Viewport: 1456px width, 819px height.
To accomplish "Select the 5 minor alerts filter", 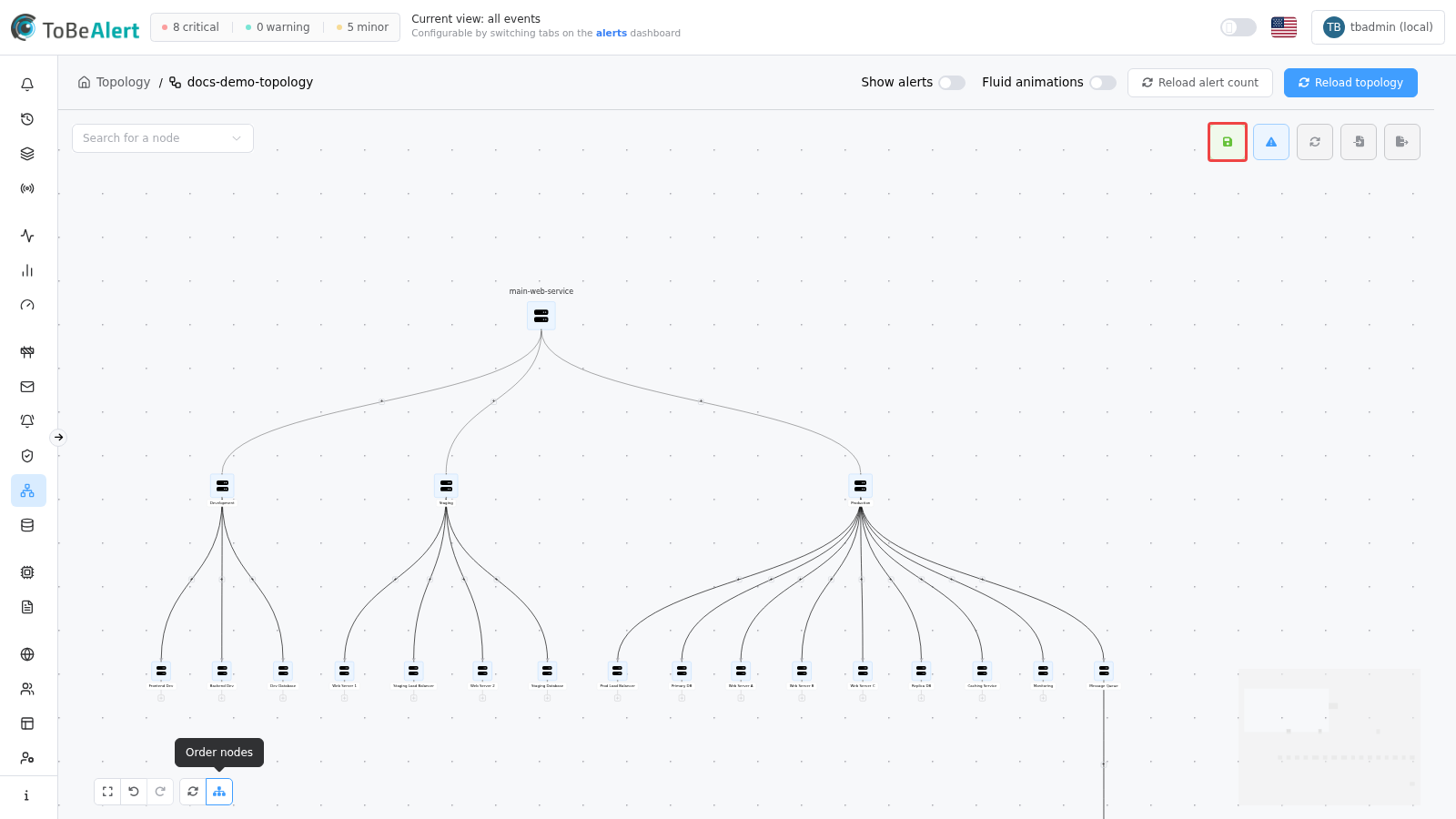I will 362,27.
